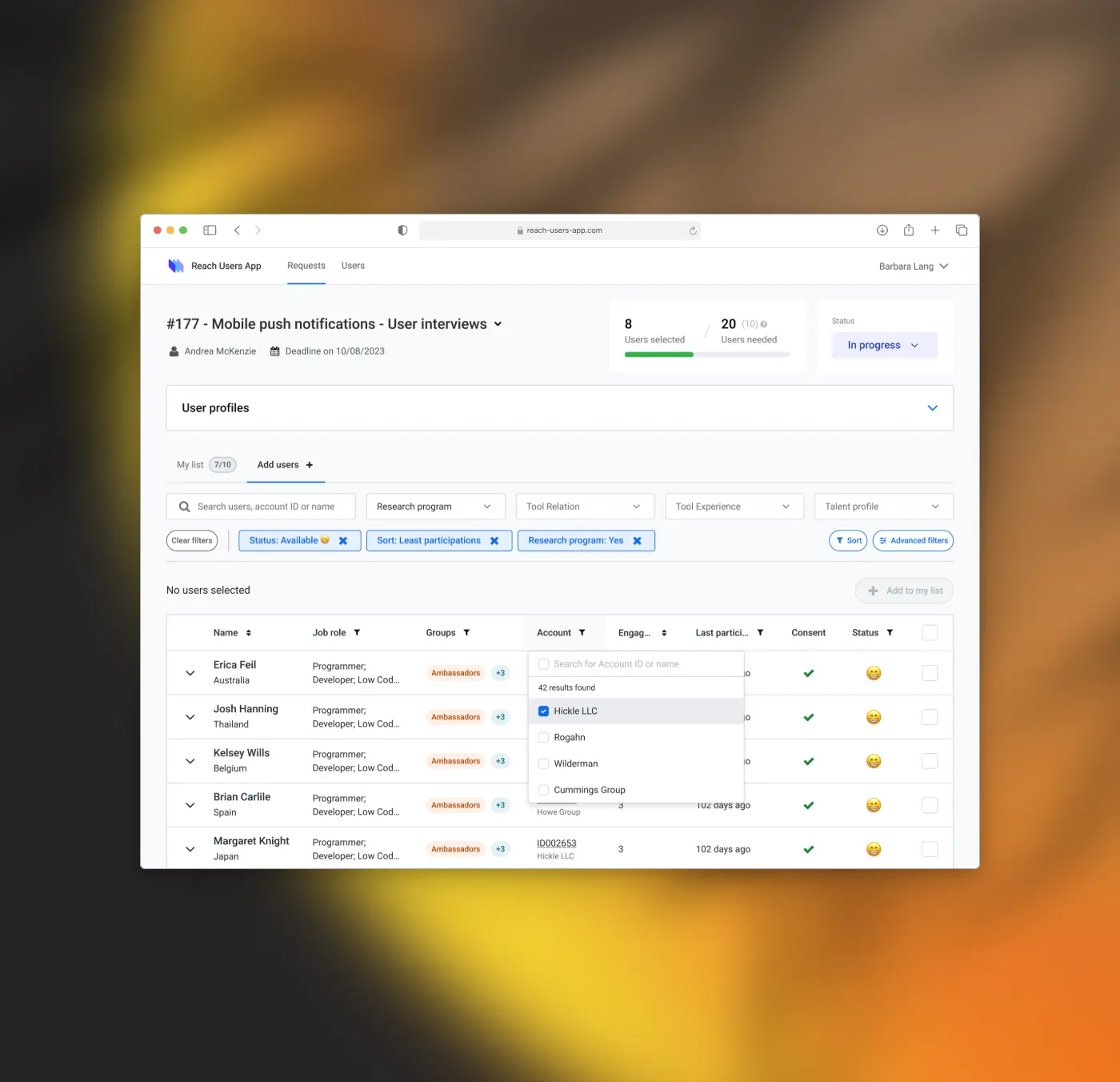This screenshot has width=1120, height=1082.
Task: Go to the Users navigation tab
Action: tap(353, 266)
